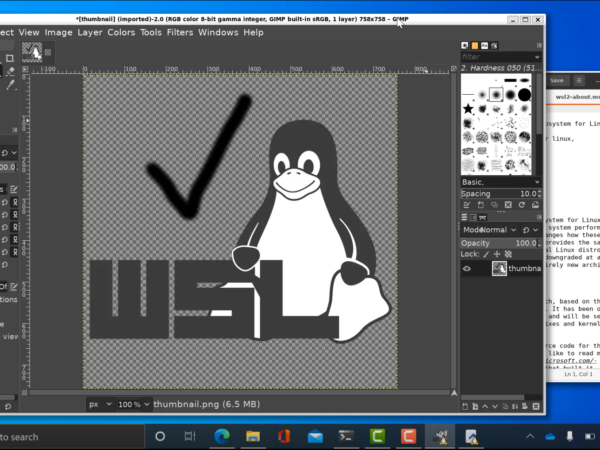The width and height of the screenshot is (600, 450).
Task: Select the Hardness 050 brush
Action: [496, 95]
